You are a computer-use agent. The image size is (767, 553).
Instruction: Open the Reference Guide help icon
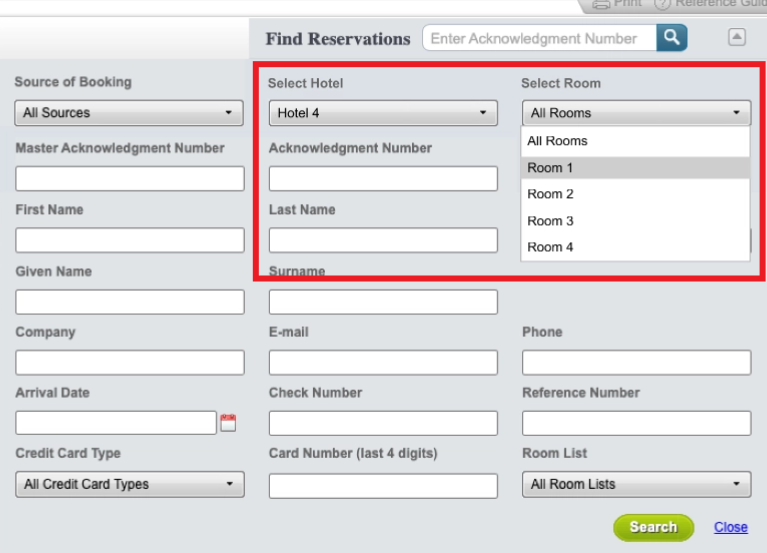pos(662,4)
